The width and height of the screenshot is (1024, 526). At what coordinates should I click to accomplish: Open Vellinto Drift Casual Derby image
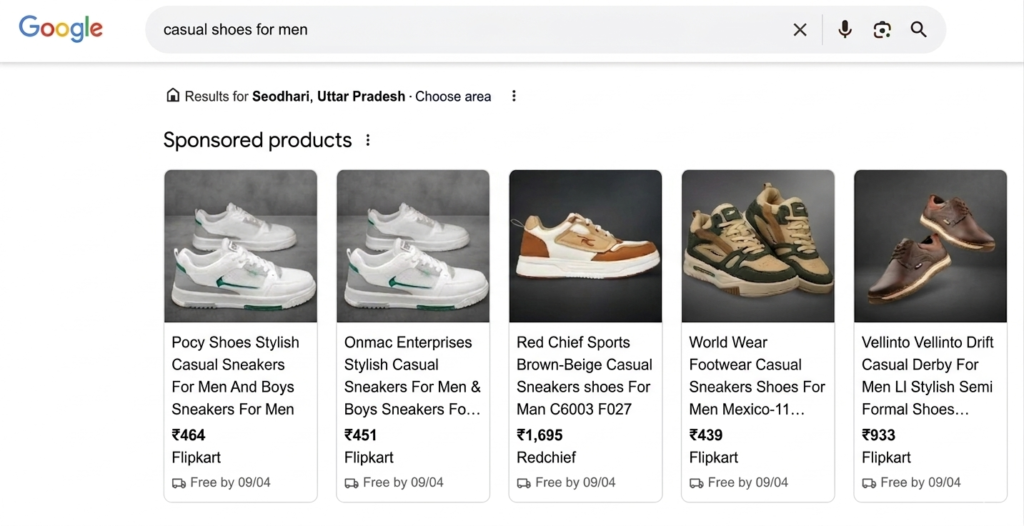(x=930, y=246)
